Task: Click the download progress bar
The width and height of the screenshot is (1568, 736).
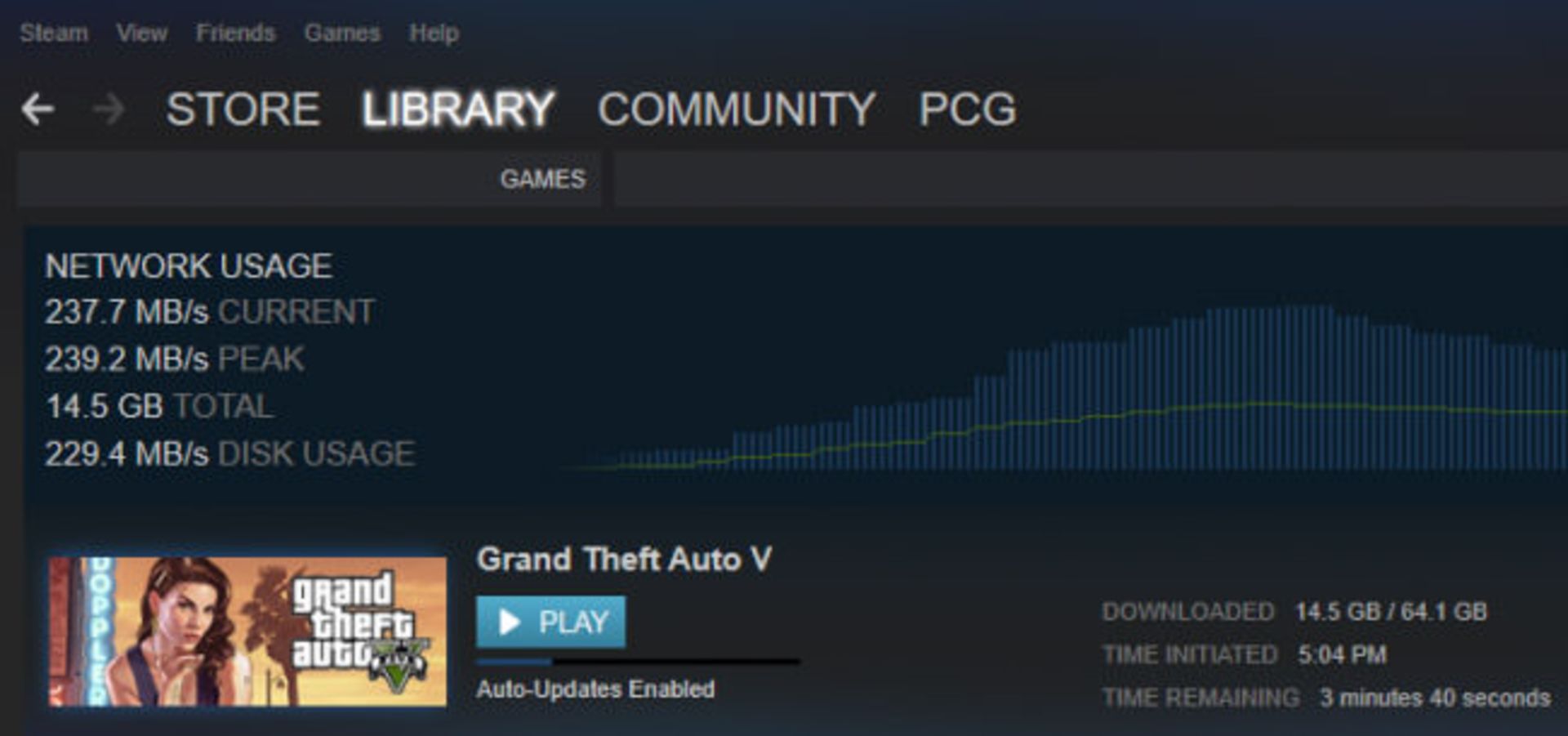Action: (638, 662)
